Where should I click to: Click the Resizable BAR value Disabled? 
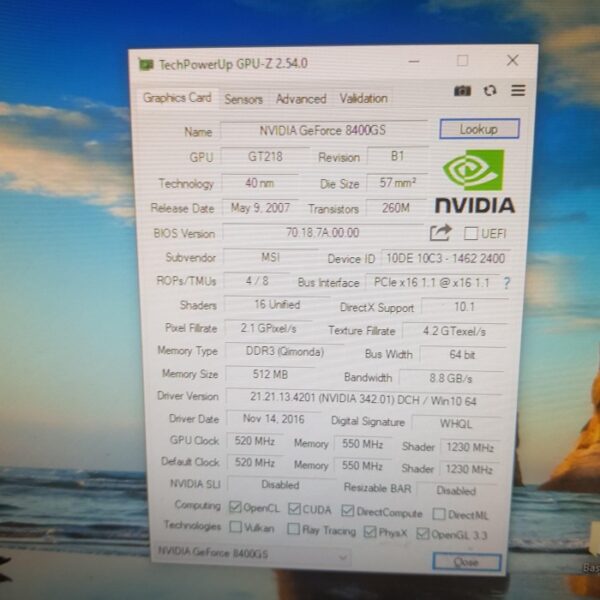point(456,491)
